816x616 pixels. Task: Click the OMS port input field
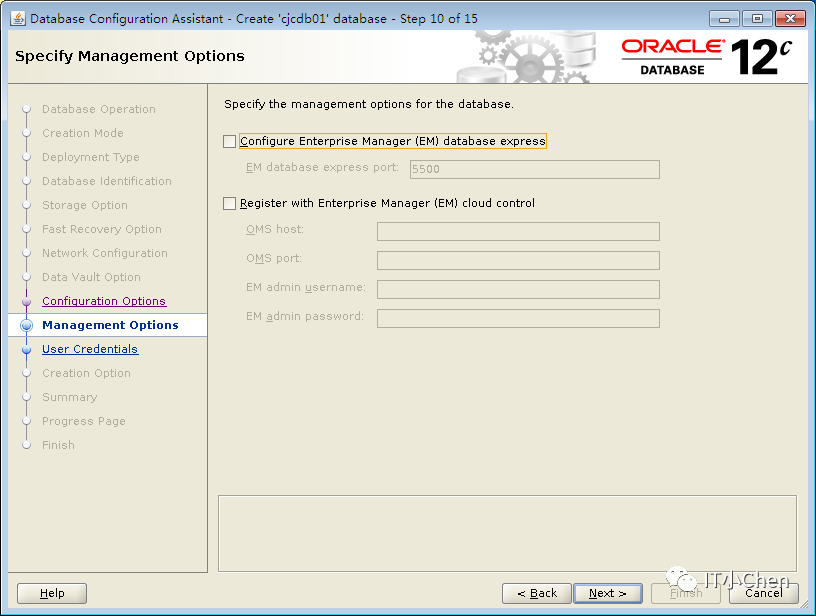[x=518, y=260]
